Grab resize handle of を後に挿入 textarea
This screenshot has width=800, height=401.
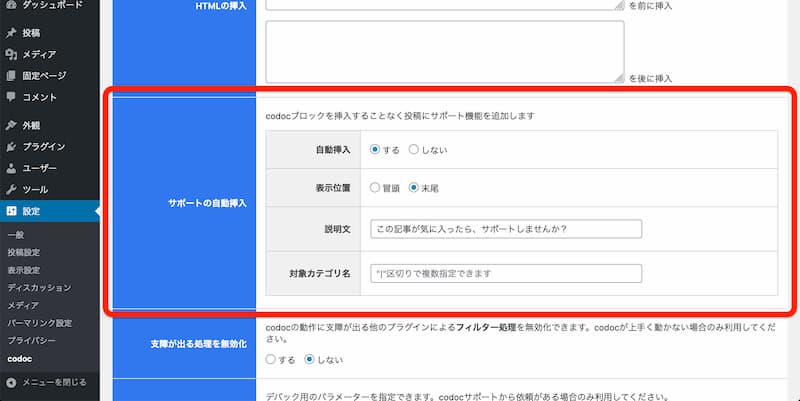click(x=619, y=78)
